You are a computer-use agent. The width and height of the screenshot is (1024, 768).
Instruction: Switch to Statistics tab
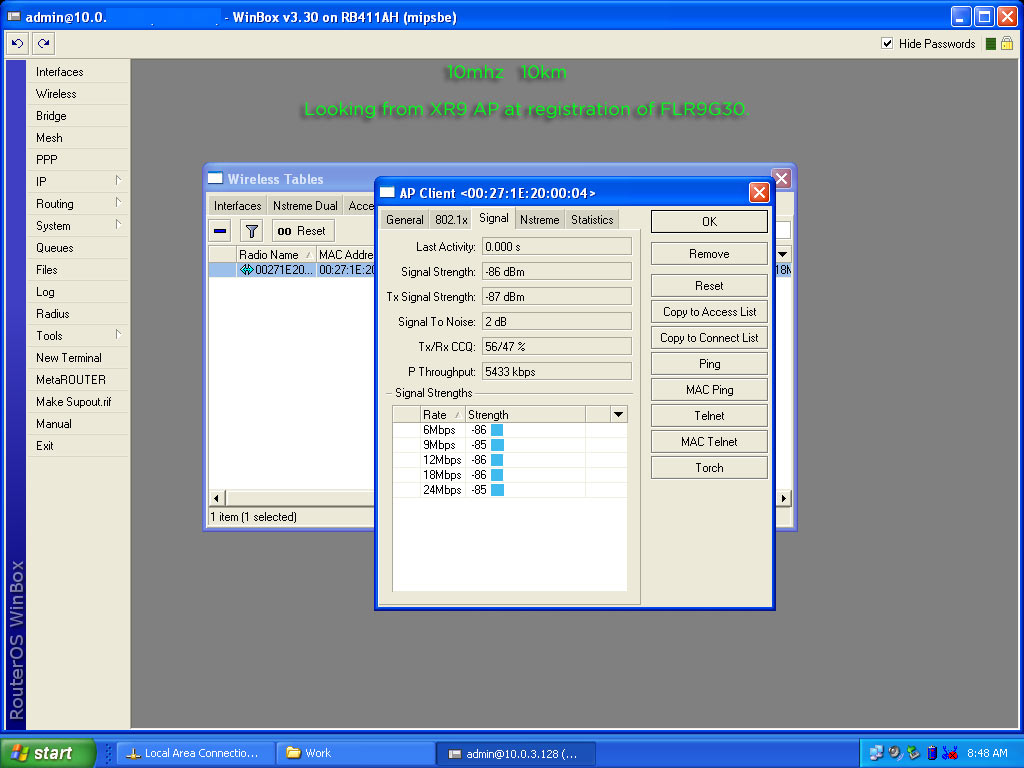click(x=592, y=220)
